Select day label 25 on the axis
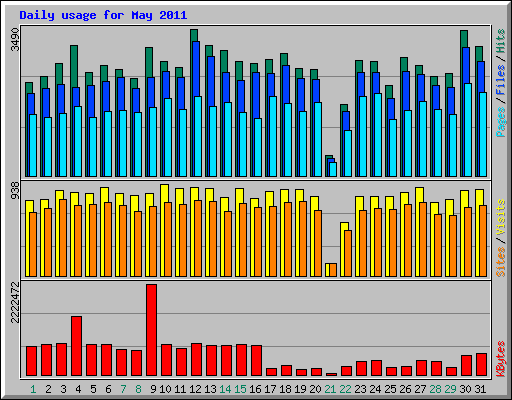512x400 pixels. pyautogui.click(x=390, y=389)
